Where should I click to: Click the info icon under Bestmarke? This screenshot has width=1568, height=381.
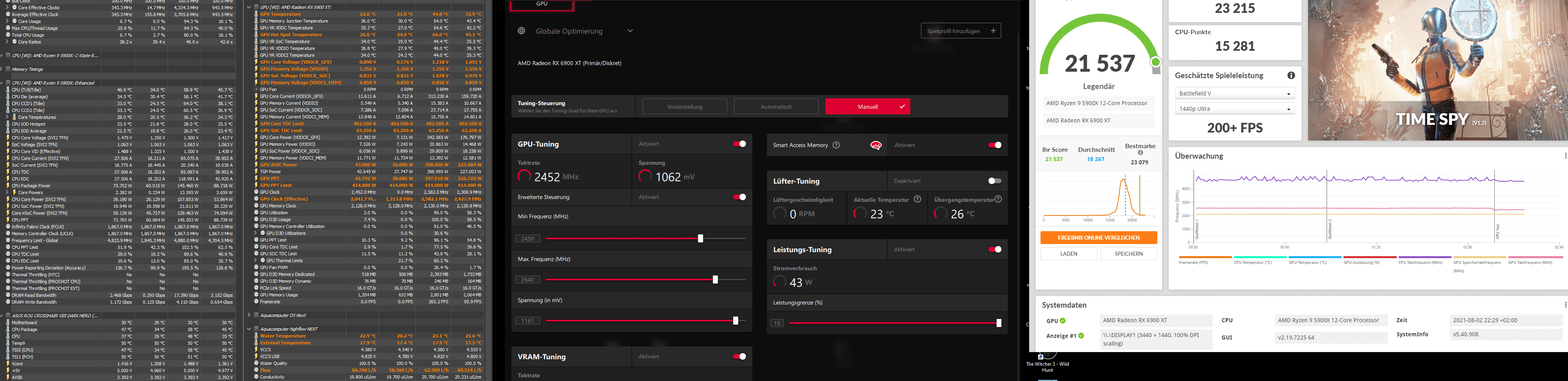pyautogui.click(x=1140, y=153)
